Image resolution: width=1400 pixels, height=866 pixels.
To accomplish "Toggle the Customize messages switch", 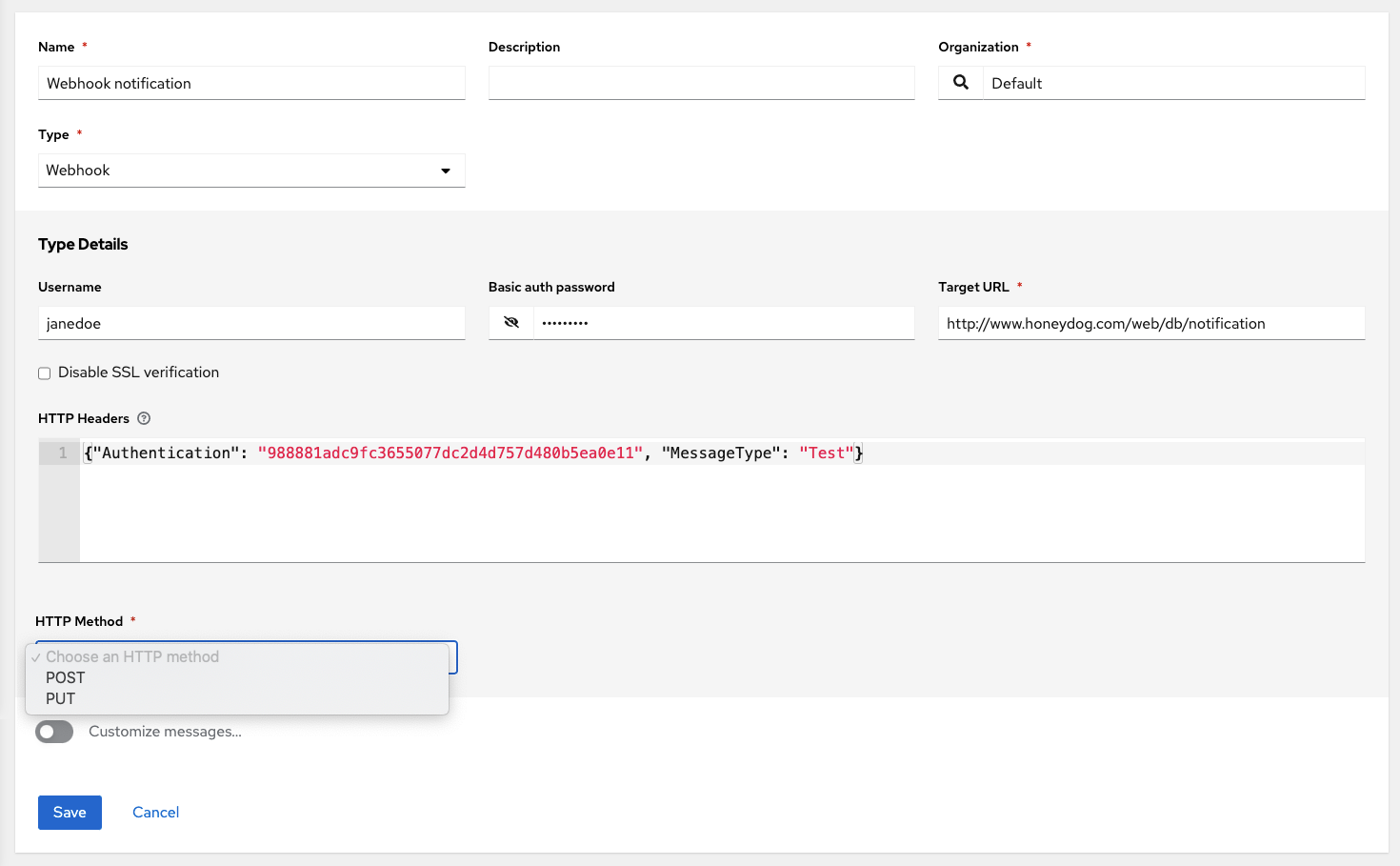I will [54, 732].
